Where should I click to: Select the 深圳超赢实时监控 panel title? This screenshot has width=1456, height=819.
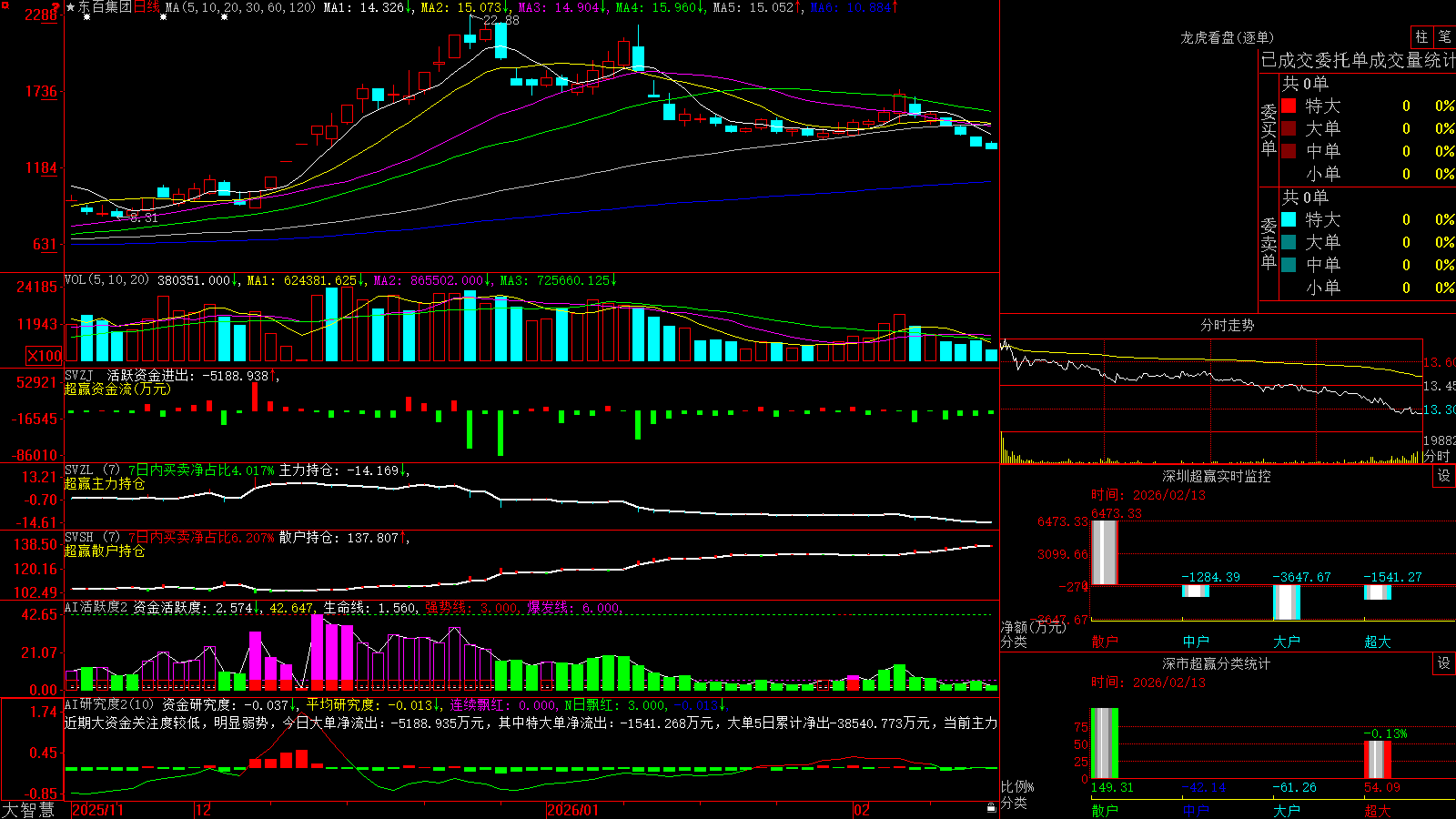(x=1216, y=476)
